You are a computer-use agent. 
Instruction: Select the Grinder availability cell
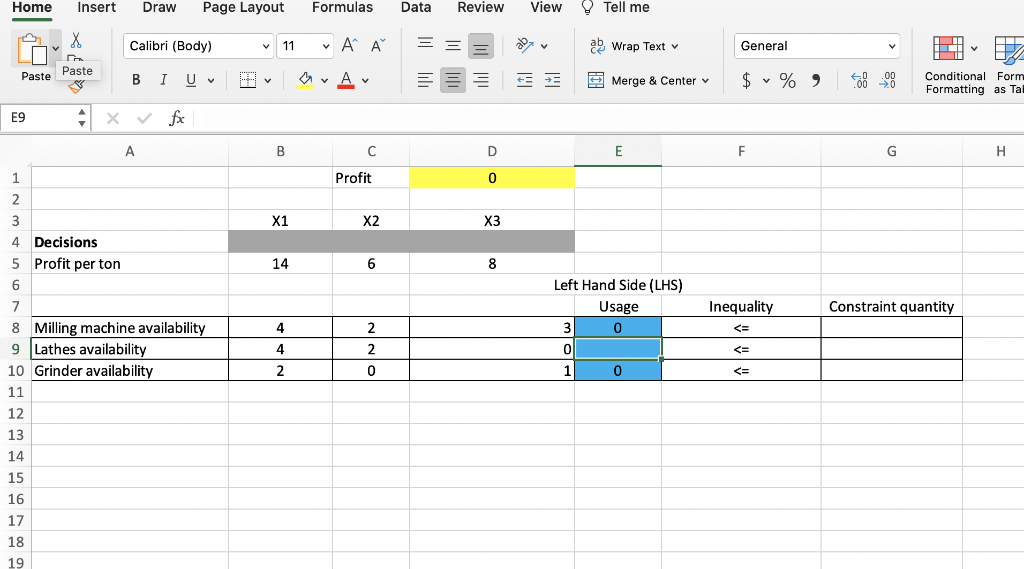click(130, 370)
